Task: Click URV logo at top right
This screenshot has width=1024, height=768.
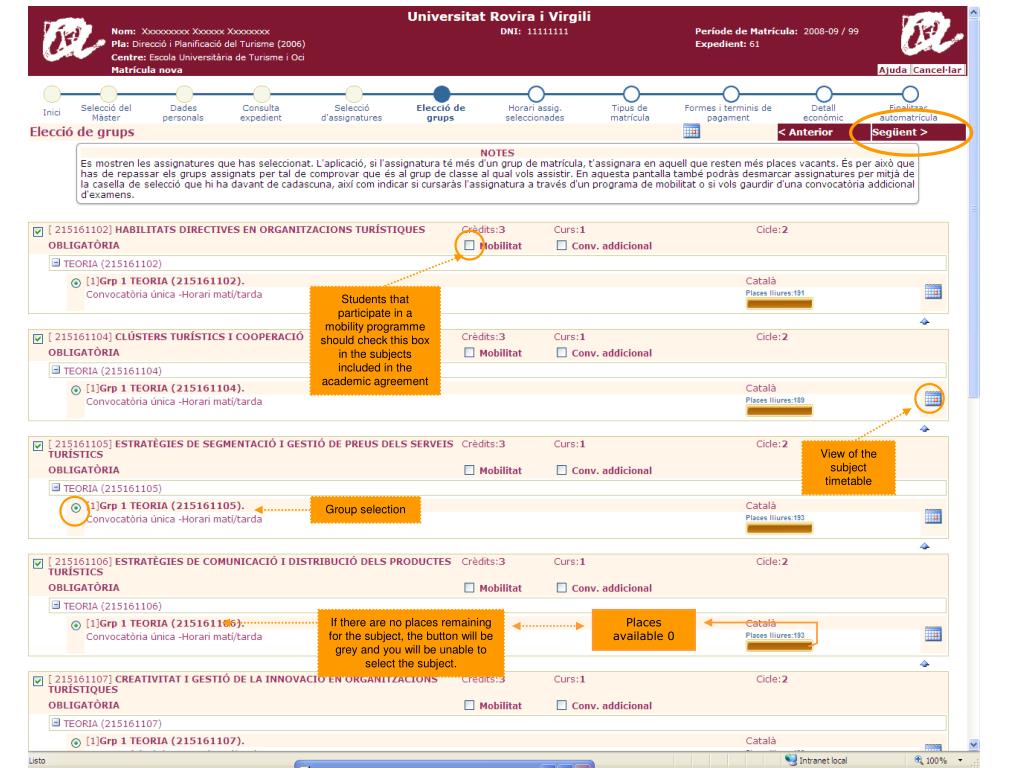Action: [x=931, y=35]
